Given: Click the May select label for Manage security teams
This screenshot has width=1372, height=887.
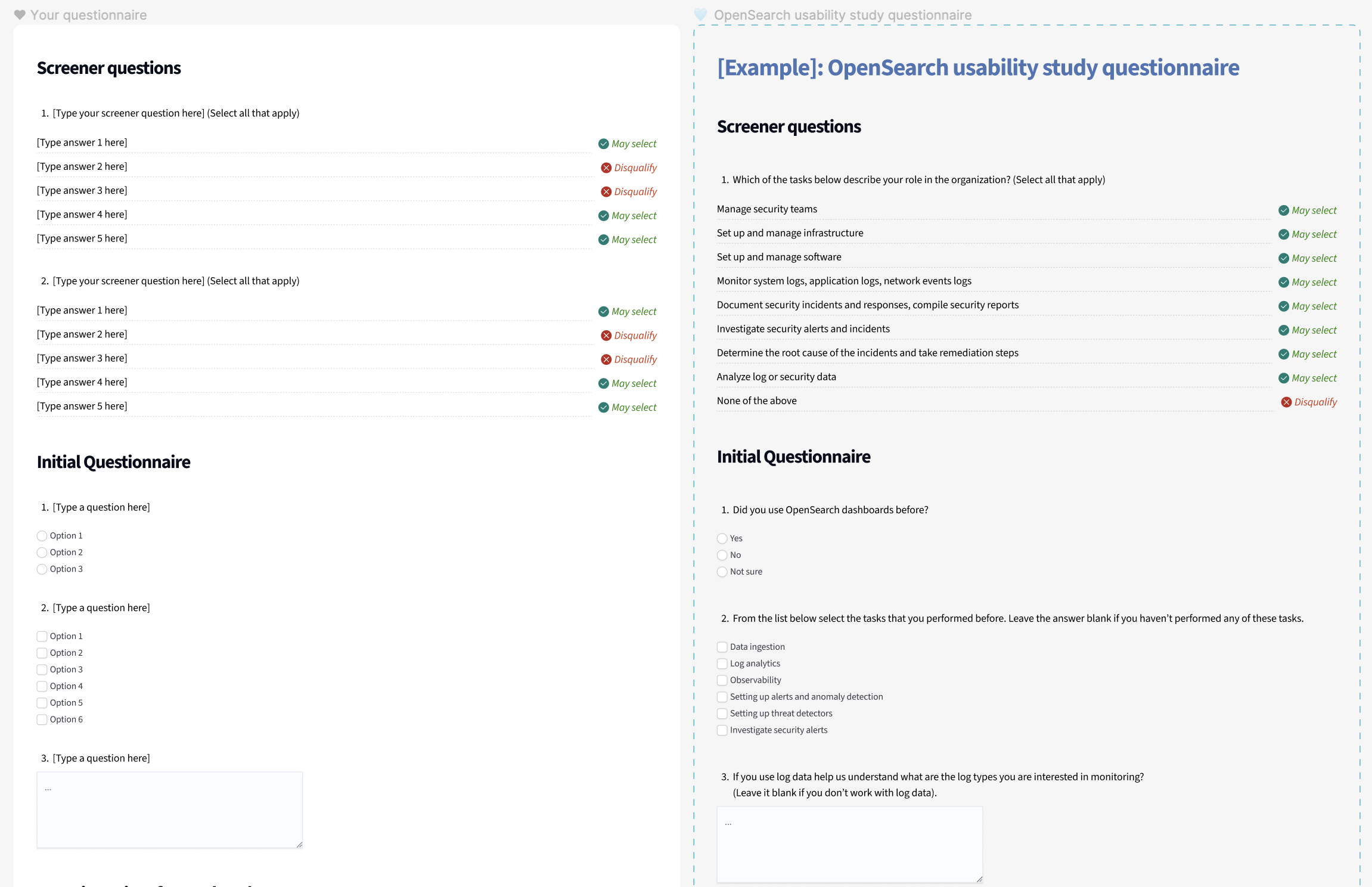Looking at the screenshot, I should pos(1314,210).
